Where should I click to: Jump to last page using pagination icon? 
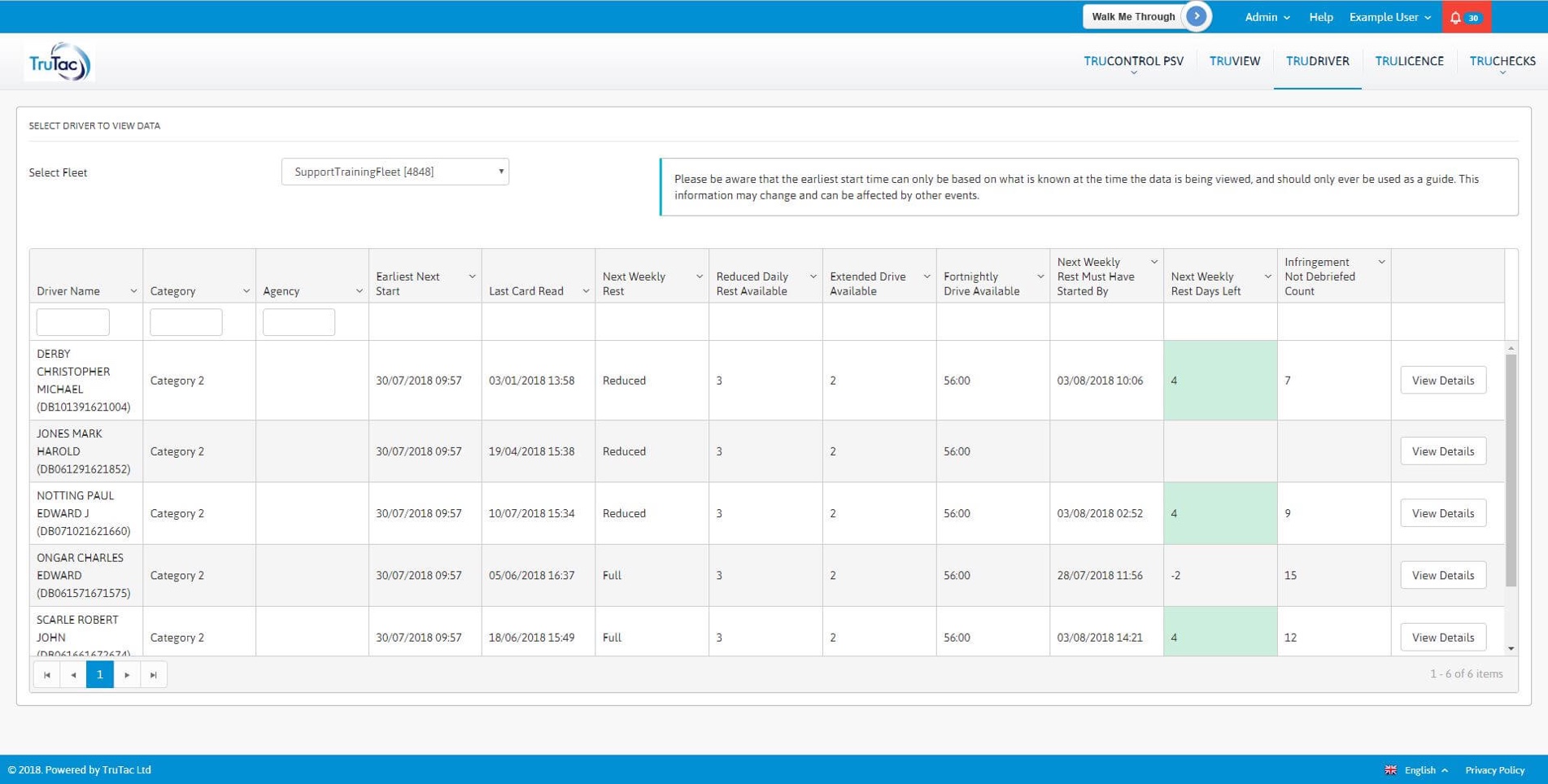(x=154, y=674)
